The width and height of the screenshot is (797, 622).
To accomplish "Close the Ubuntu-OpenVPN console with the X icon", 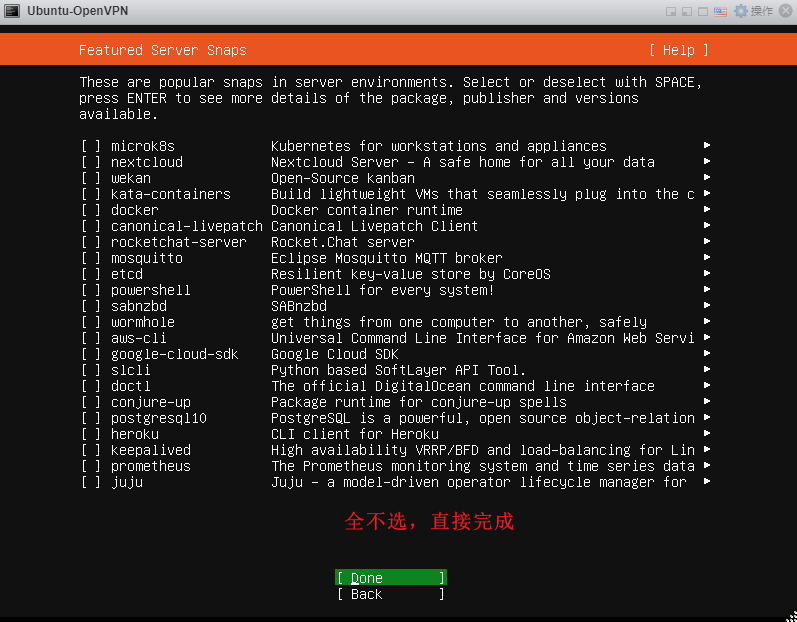I will [x=786, y=11].
